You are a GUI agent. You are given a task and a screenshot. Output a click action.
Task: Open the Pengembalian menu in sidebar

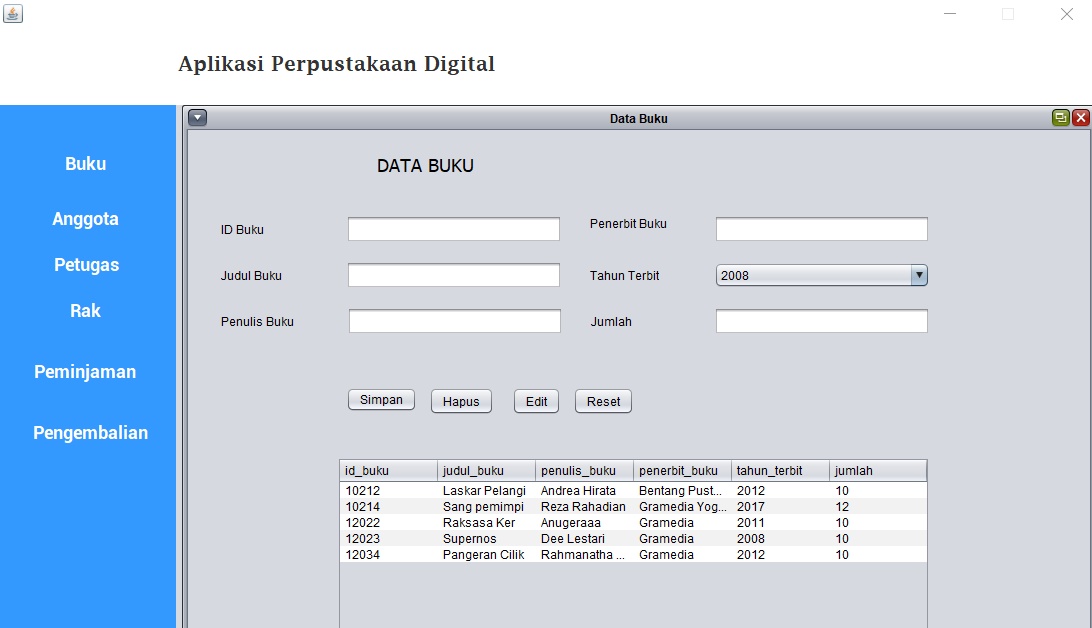tap(91, 432)
